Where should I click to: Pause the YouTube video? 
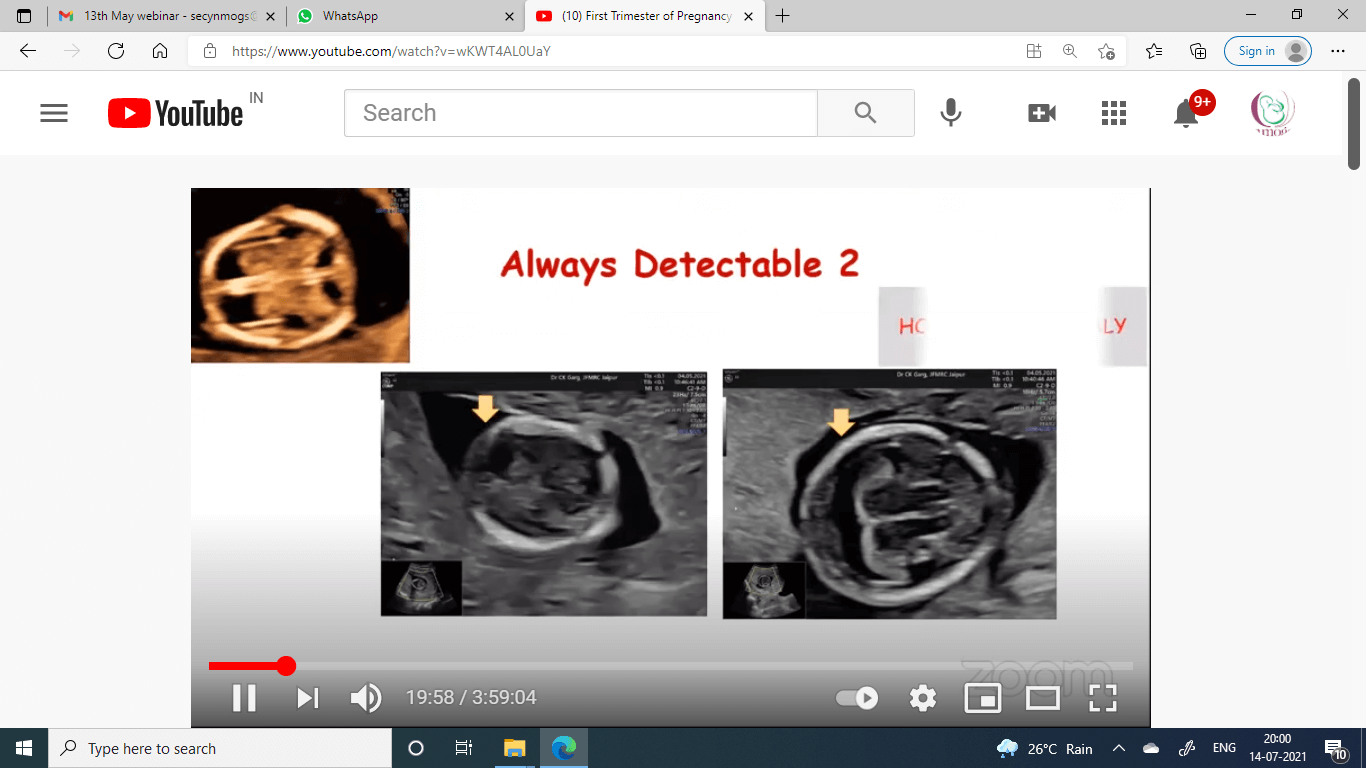[x=244, y=697]
